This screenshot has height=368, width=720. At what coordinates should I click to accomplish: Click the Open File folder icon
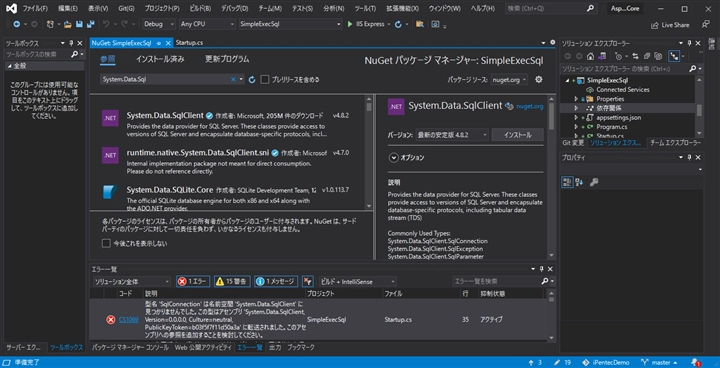(68, 24)
